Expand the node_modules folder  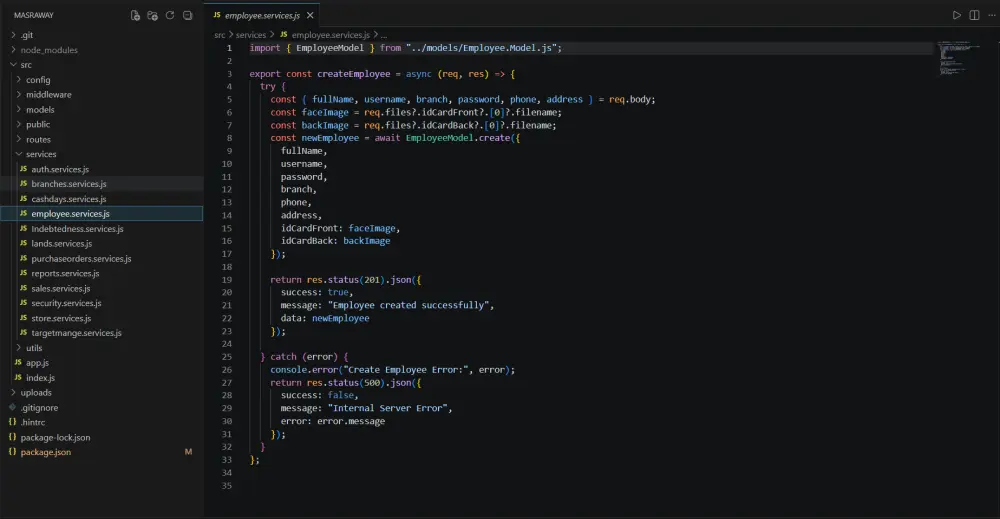click(x=102, y=50)
